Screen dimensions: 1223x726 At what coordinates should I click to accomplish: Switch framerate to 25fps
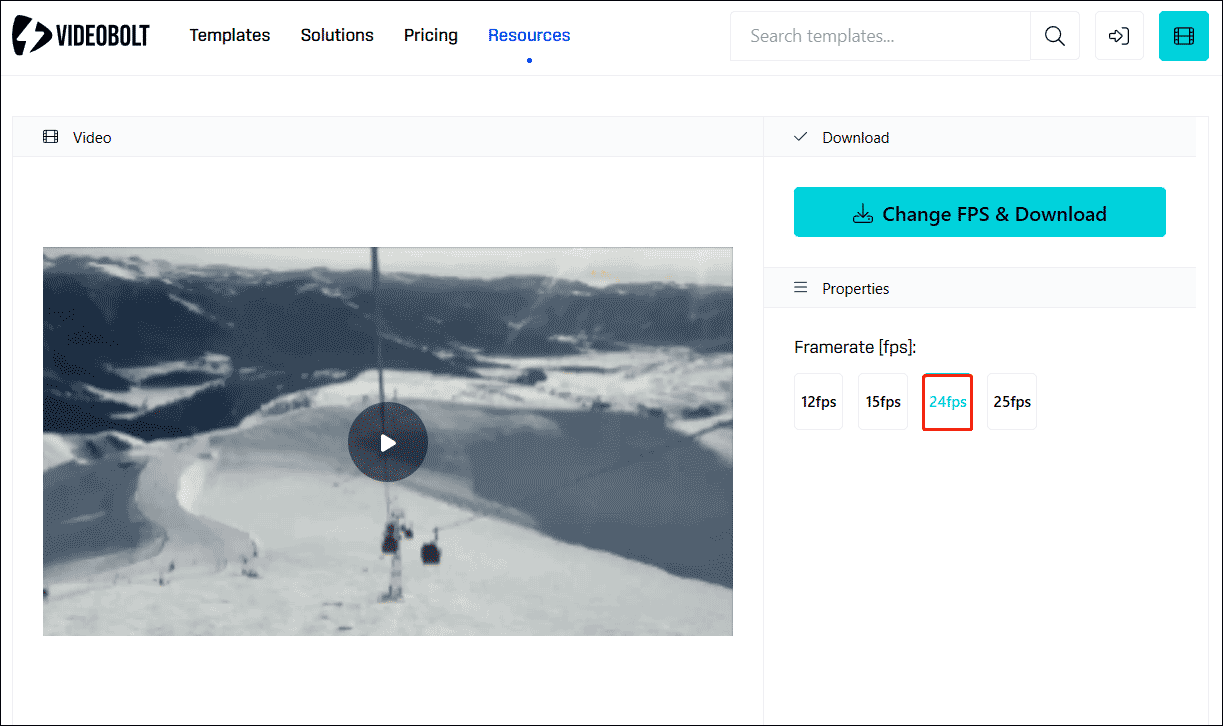[x=1011, y=401]
